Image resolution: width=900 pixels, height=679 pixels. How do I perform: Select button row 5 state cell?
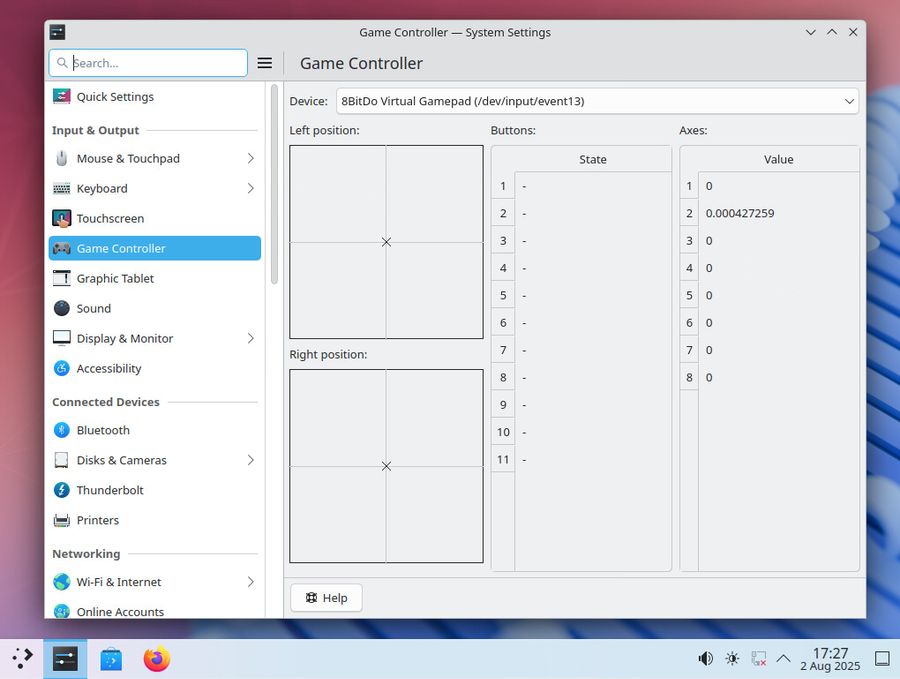coord(593,296)
